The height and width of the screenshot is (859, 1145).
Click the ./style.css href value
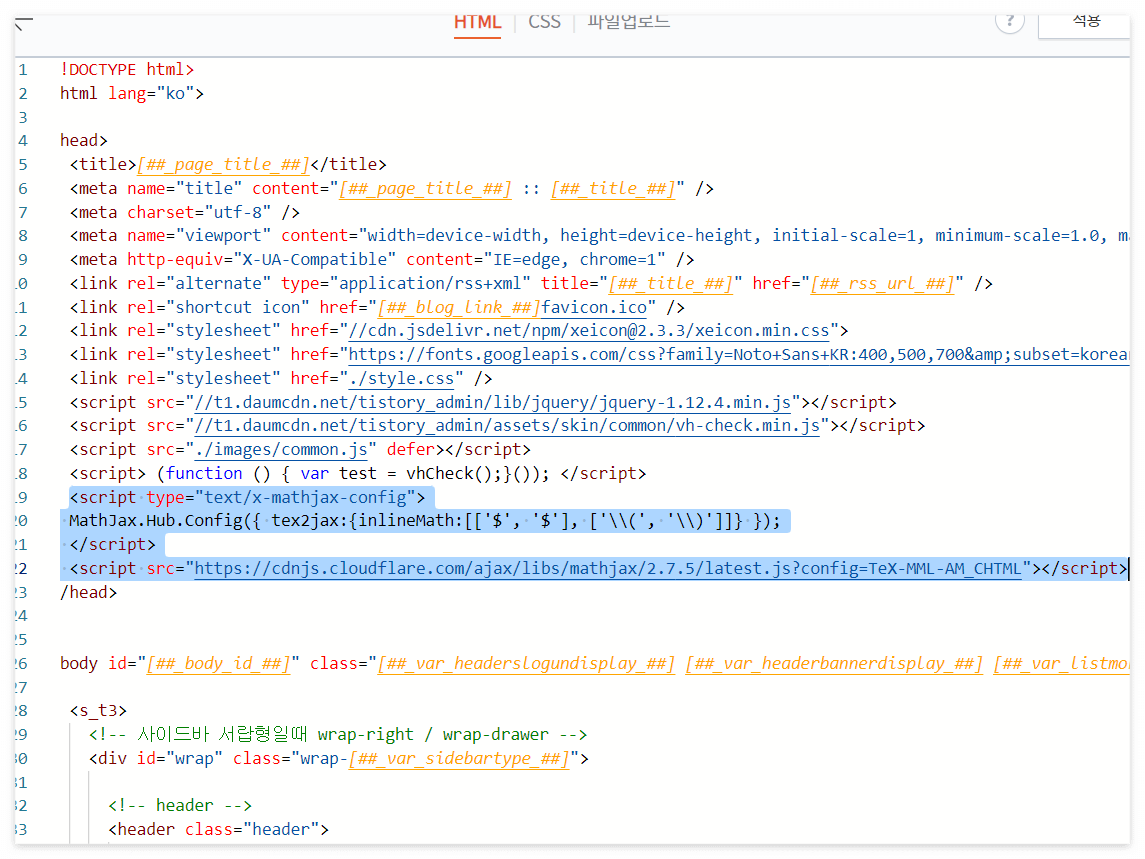(x=401, y=378)
